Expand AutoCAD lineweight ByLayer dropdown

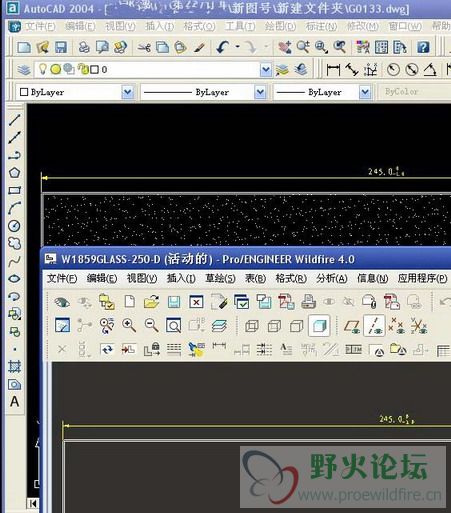click(x=365, y=92)
